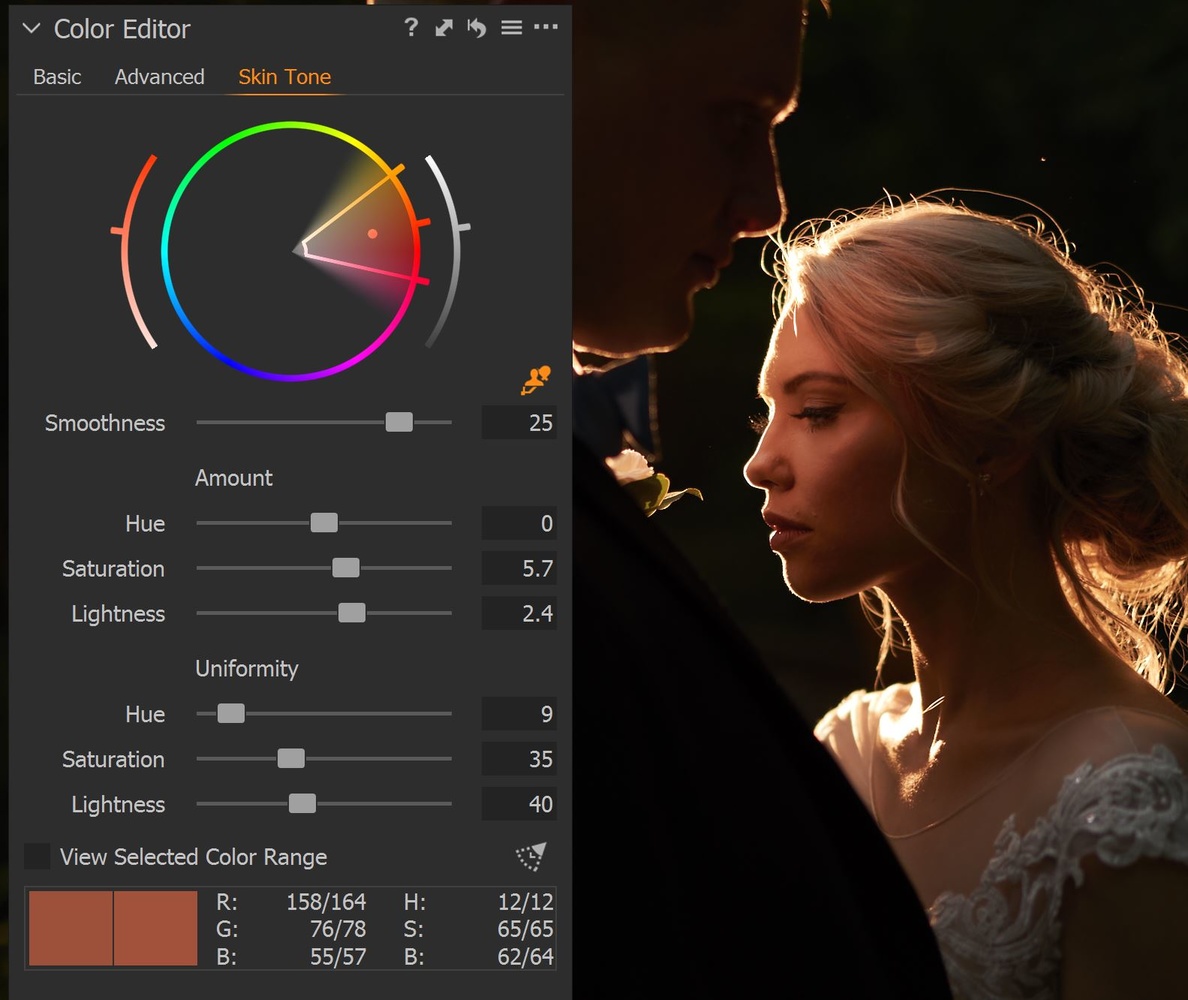Image resolution: width=1188 pixels, height=1000 pixels.
Task: Collapse the Color Editor panel chevron
Action: 31,29
